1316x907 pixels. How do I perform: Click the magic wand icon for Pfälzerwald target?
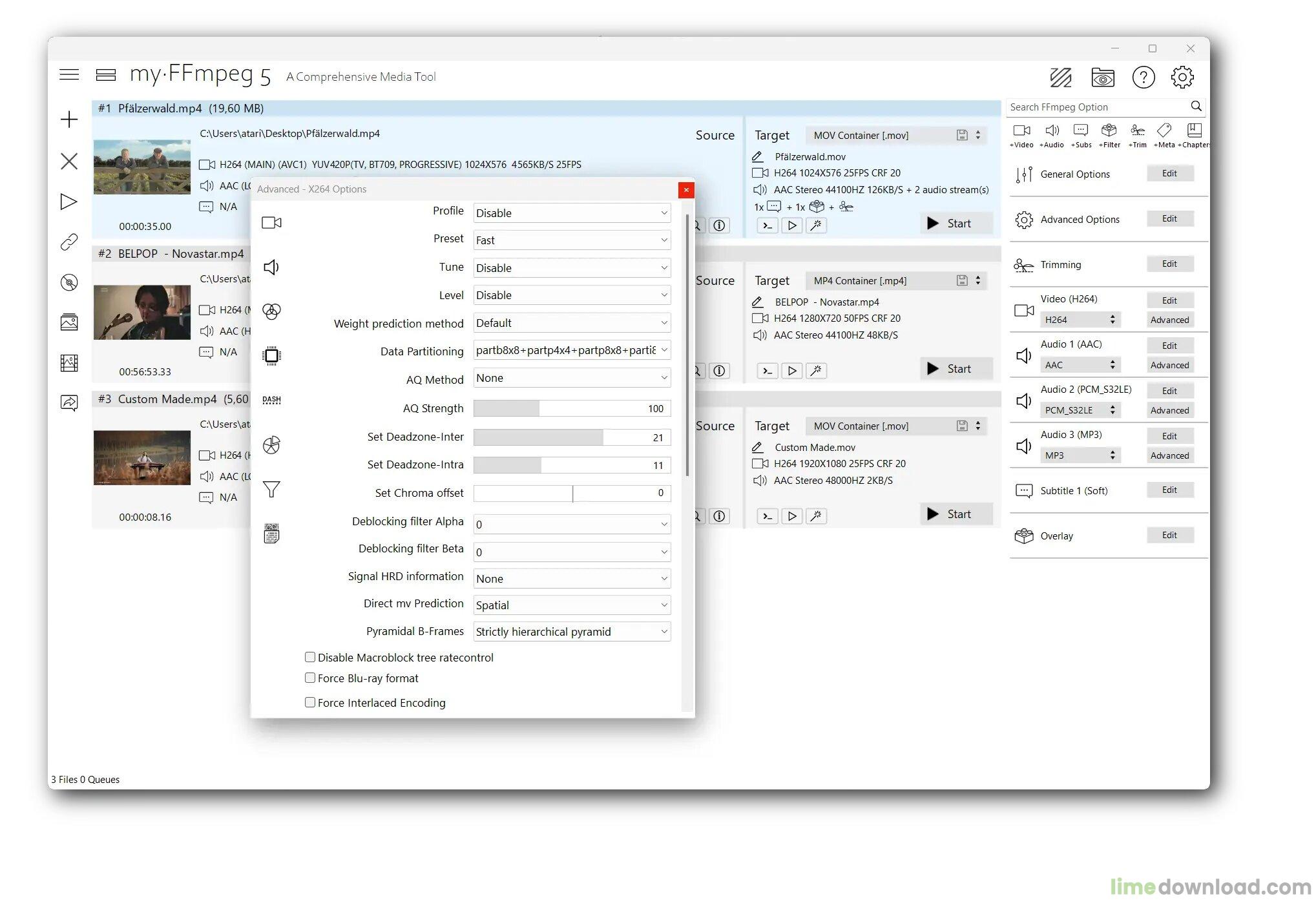817,225
